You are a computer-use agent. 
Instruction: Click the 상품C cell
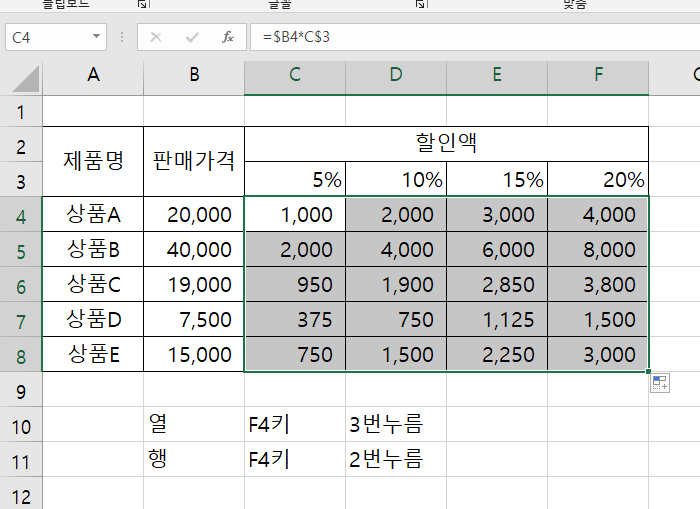pos(93,284)
